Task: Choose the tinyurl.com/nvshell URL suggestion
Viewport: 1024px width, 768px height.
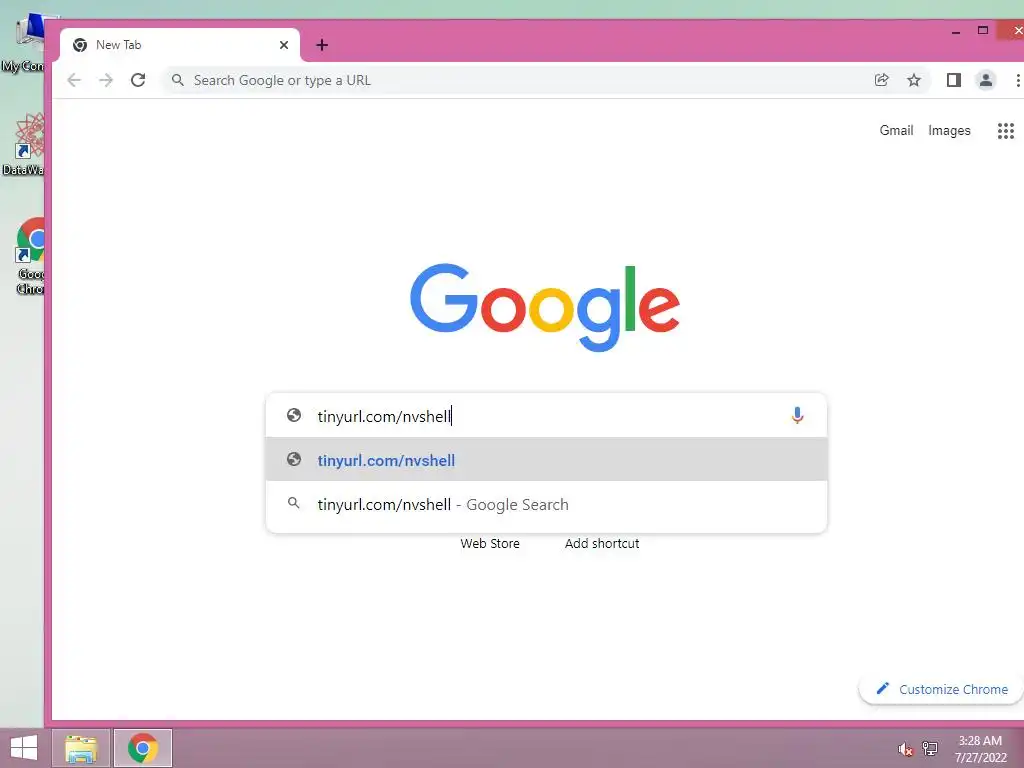Action: pyautogui.click(x=547, y=460)
